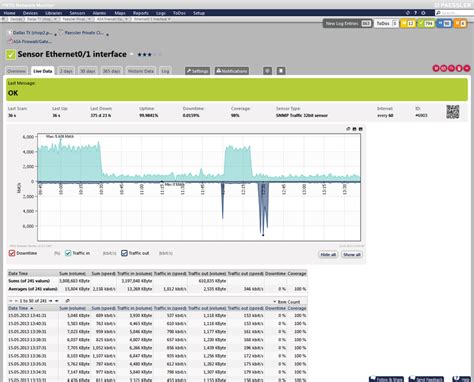This screenshot has height=382, width=474.
Task: Open the help question mark icon
Action: (x=415, y=13)
